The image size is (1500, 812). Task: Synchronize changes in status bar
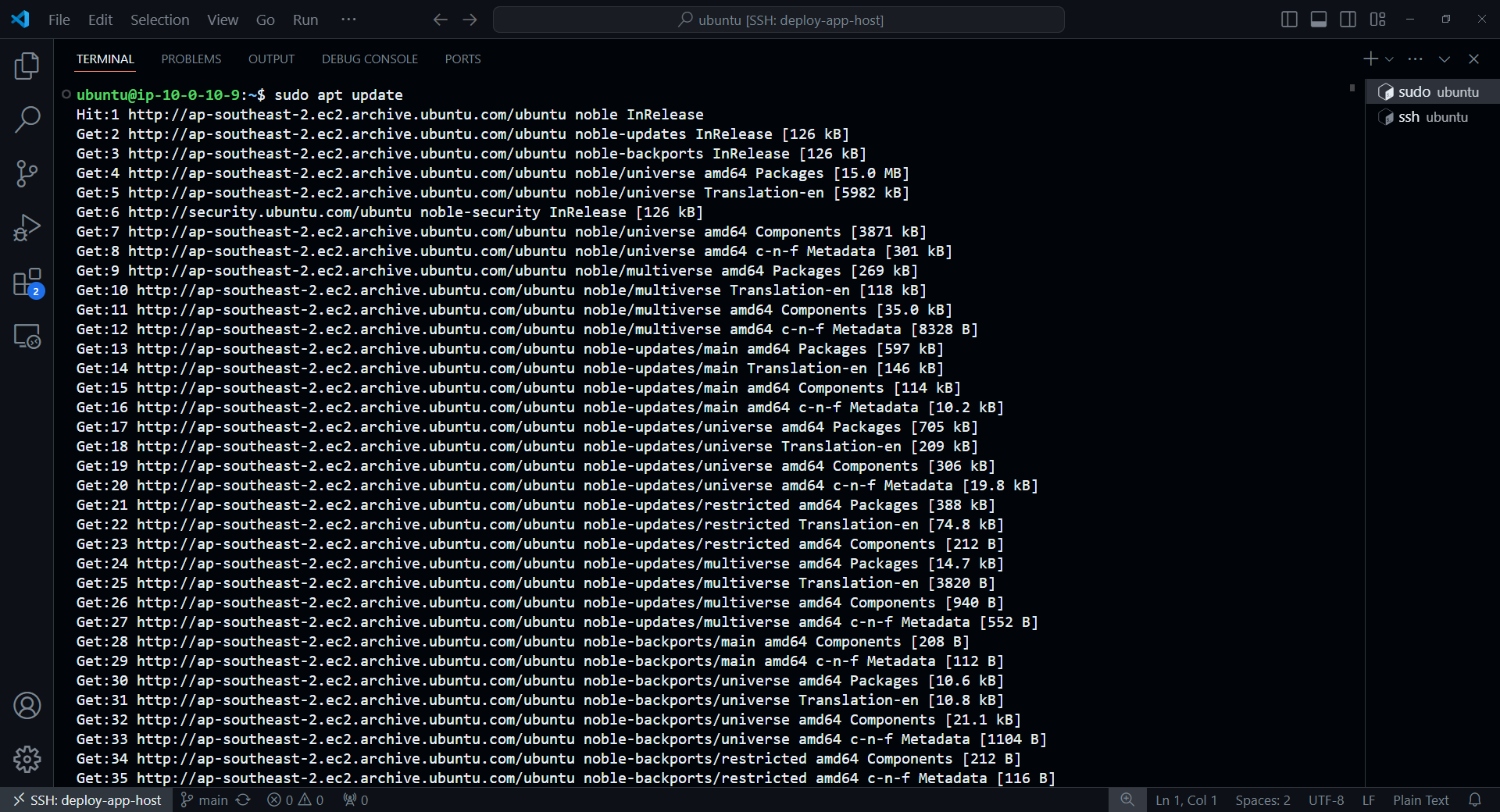tap(243, 800)
